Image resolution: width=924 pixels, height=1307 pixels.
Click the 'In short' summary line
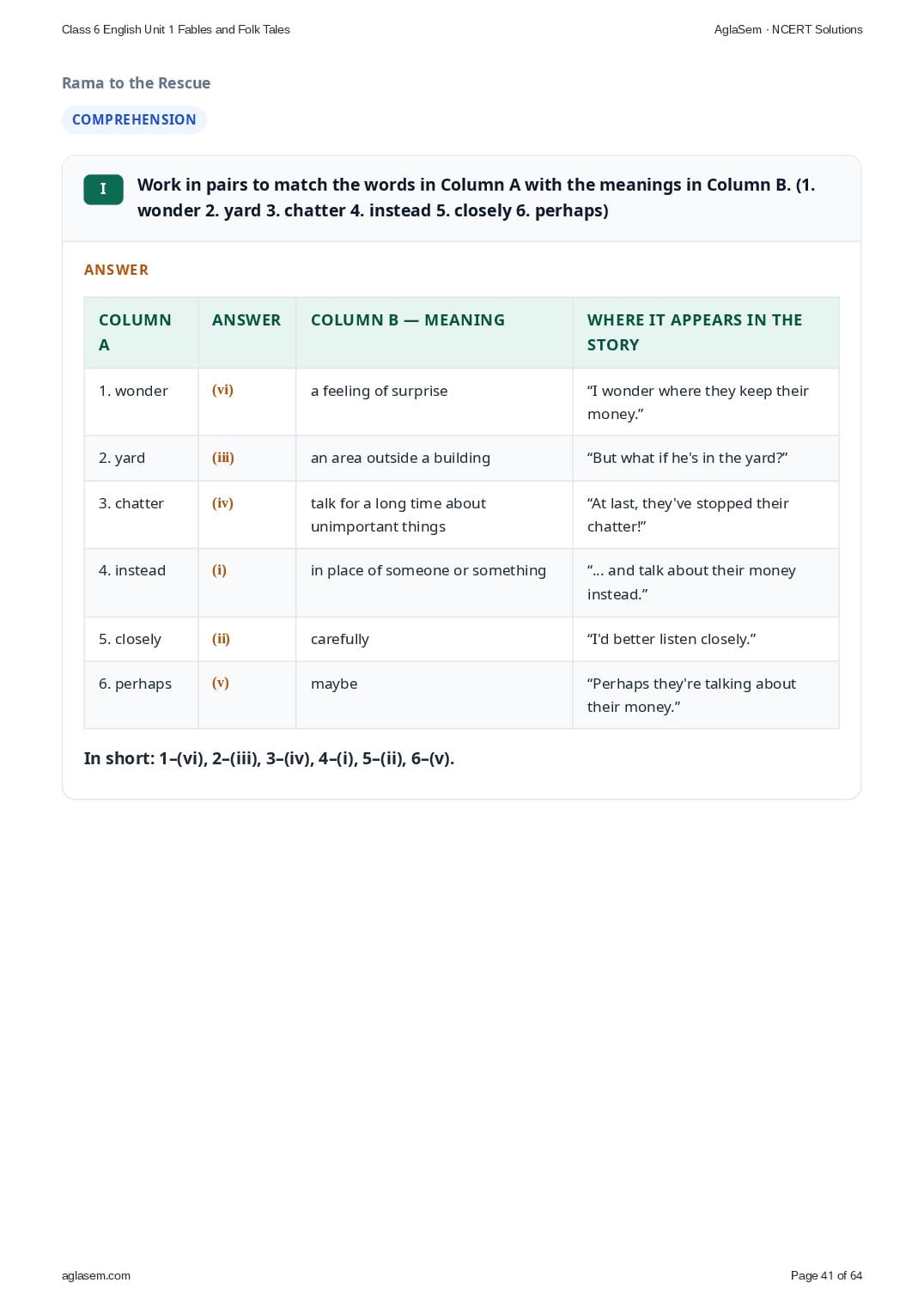coord(269,758)
